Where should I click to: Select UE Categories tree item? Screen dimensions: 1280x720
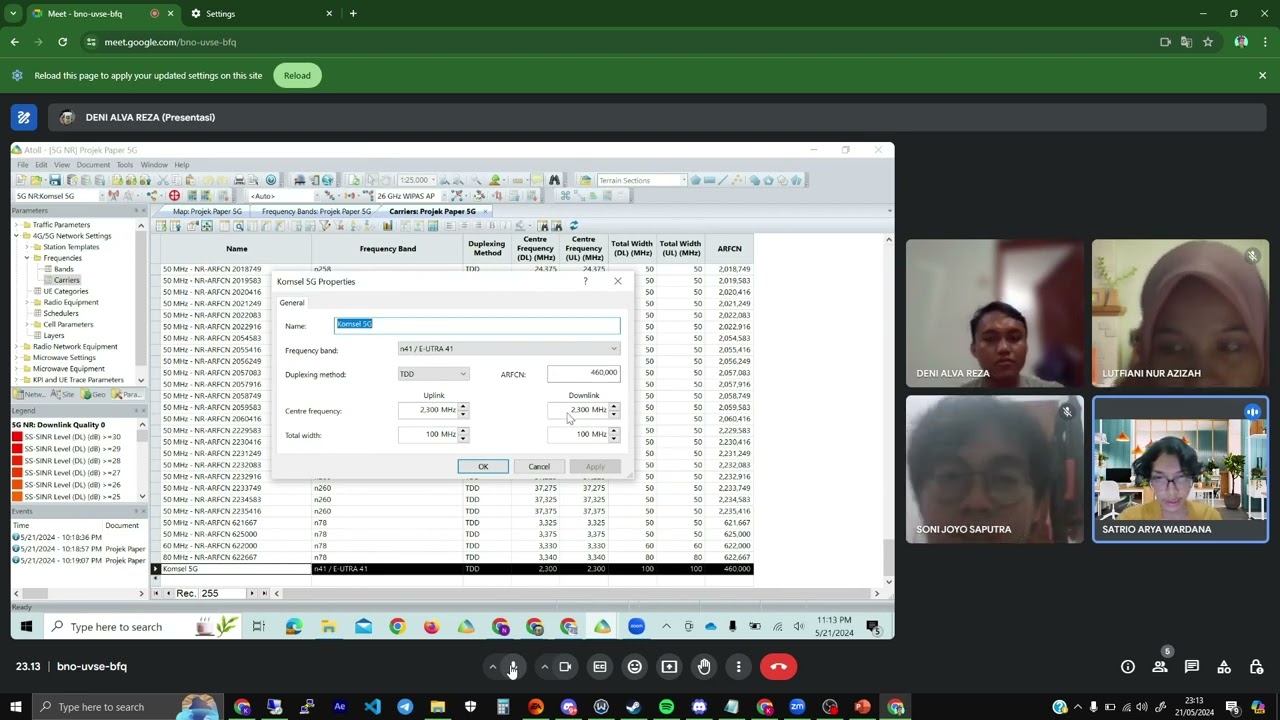(x=66, y=291)
